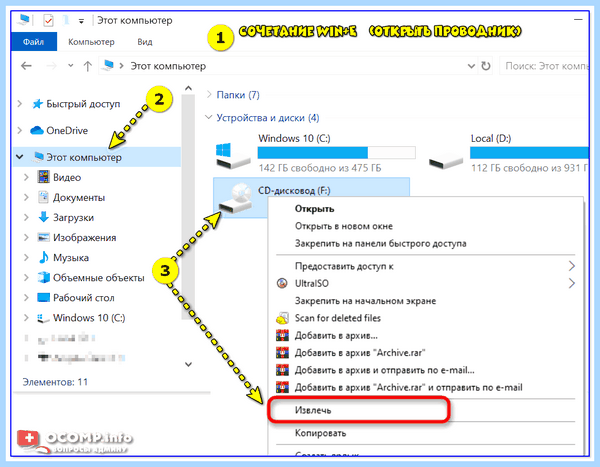Image resolution: width=600 pixels, height=467 pixels.
Task: Select the CD-дисковод (F:) drive icon
Action: click(236, 198)
